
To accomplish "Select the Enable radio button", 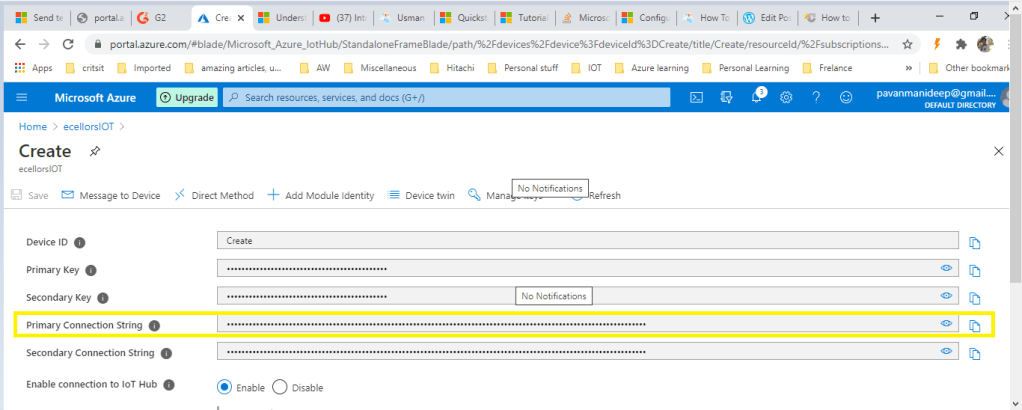I will 225,387.
